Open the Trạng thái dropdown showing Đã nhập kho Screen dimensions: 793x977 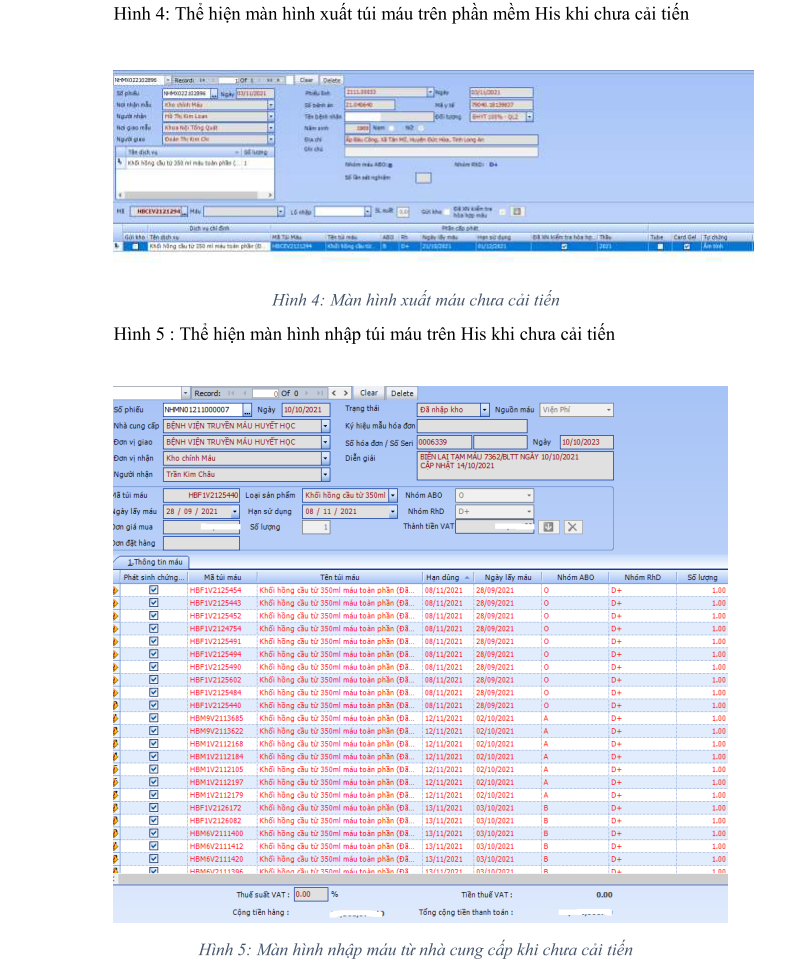485,410
